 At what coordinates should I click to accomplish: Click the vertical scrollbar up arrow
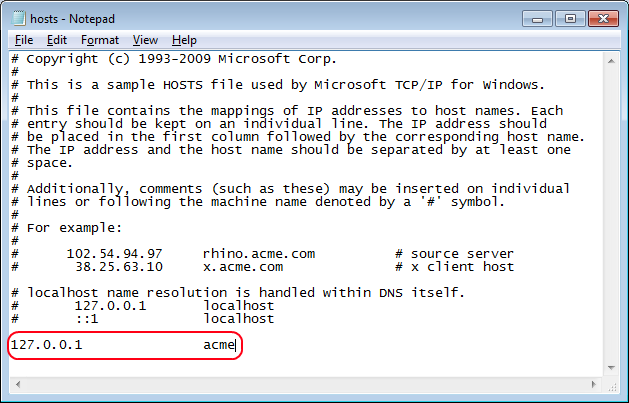point(610,60)
